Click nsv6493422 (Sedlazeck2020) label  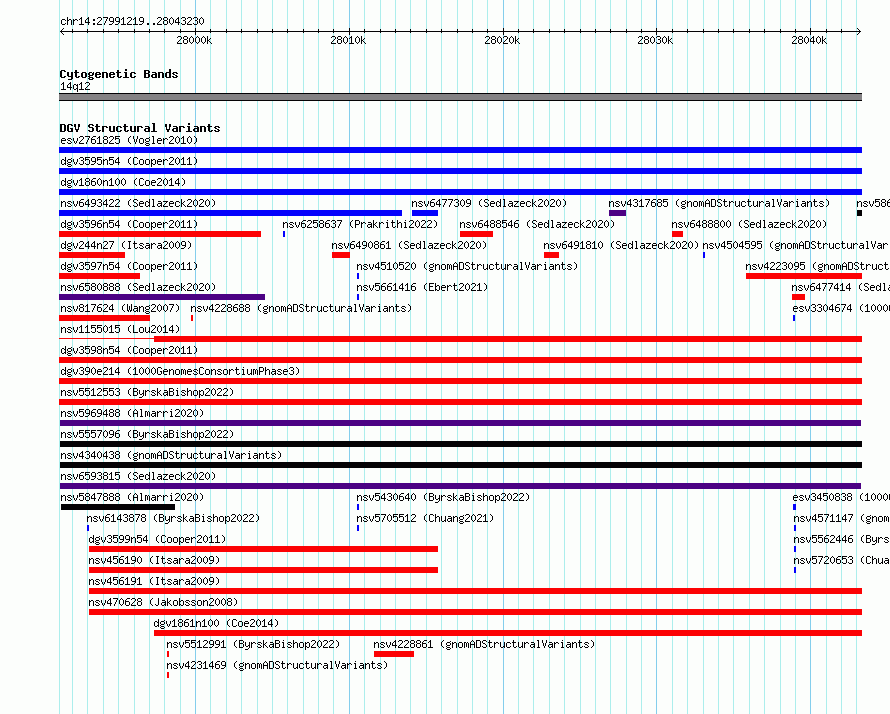tap(138, 203)
